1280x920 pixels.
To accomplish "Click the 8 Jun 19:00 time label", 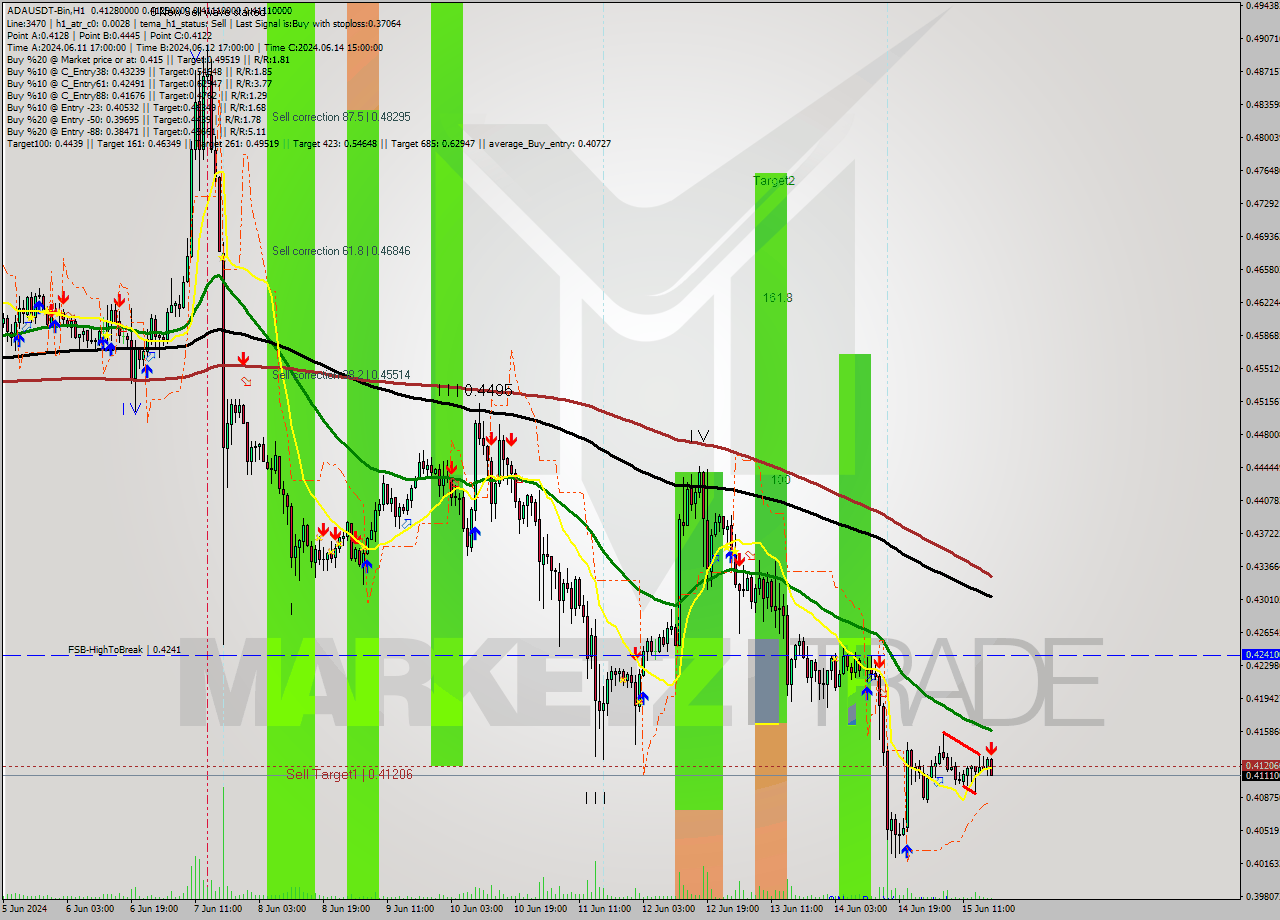I will point(344,908).
